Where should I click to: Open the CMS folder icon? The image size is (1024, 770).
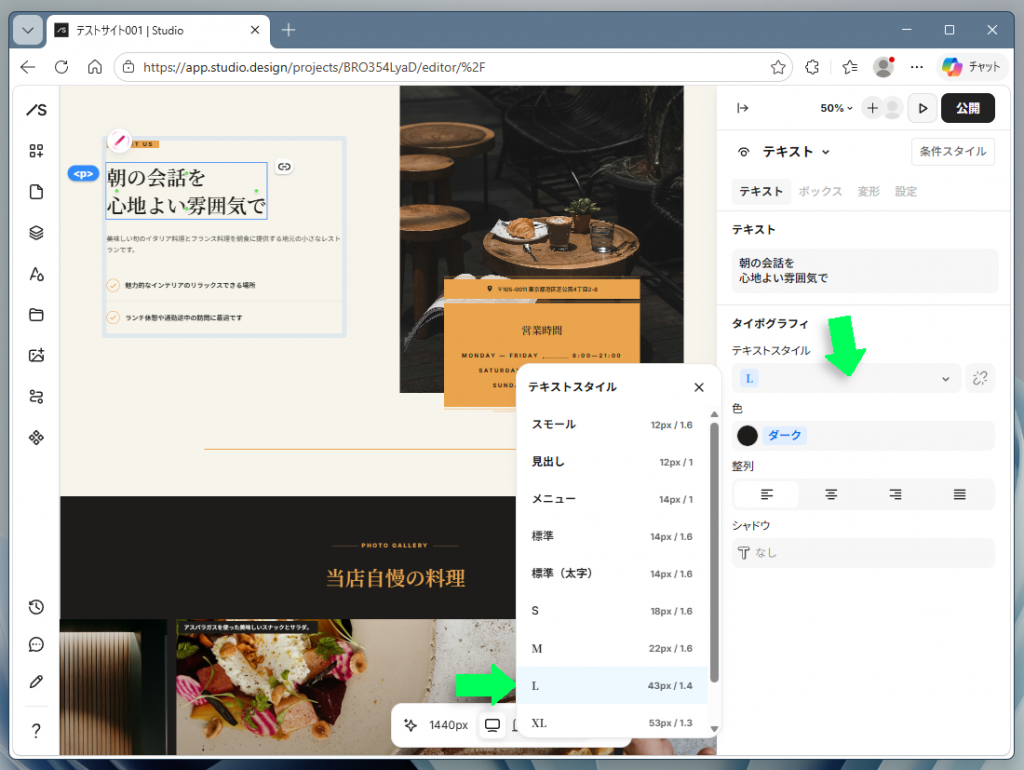(x=37, y=315)
